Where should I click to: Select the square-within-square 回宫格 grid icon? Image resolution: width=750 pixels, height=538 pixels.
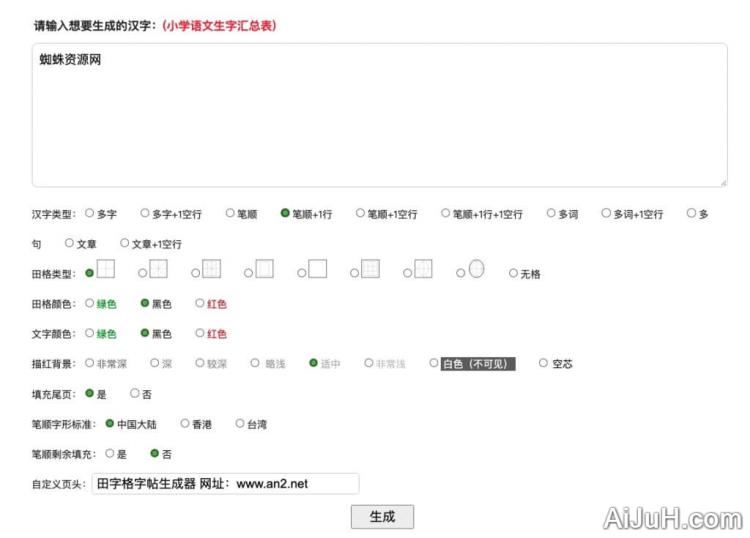[x=264, y=269]
